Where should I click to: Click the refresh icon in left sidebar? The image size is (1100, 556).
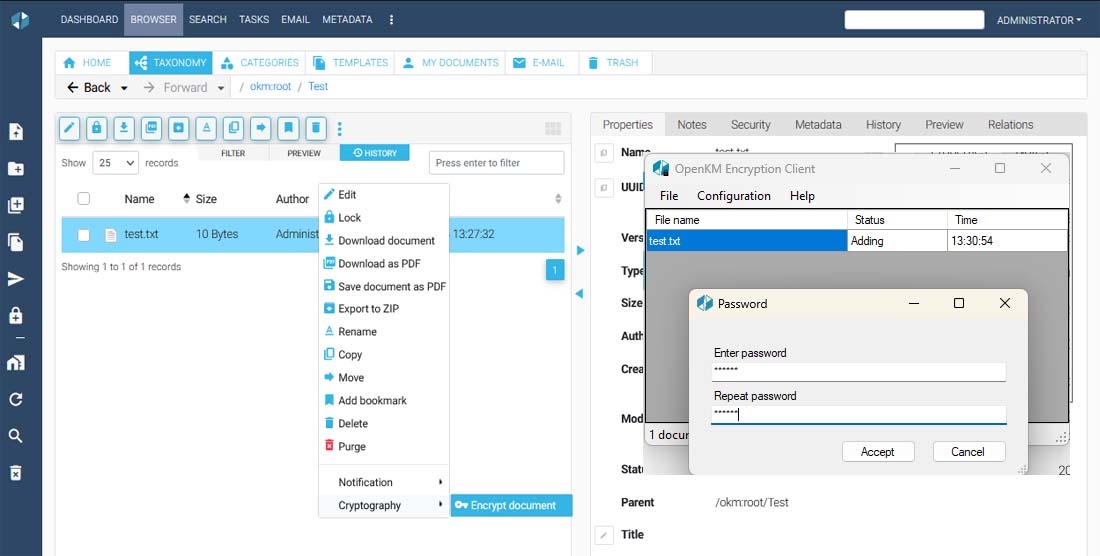[15, 399]
